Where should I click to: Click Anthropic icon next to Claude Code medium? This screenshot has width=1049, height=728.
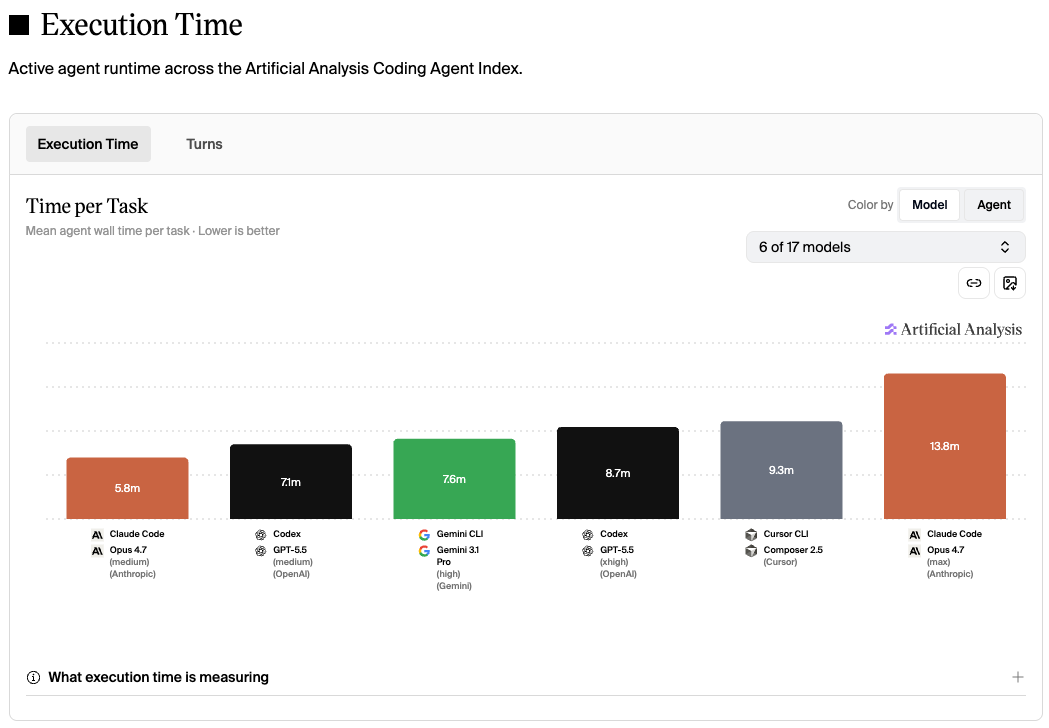click(x=98, y=535)
